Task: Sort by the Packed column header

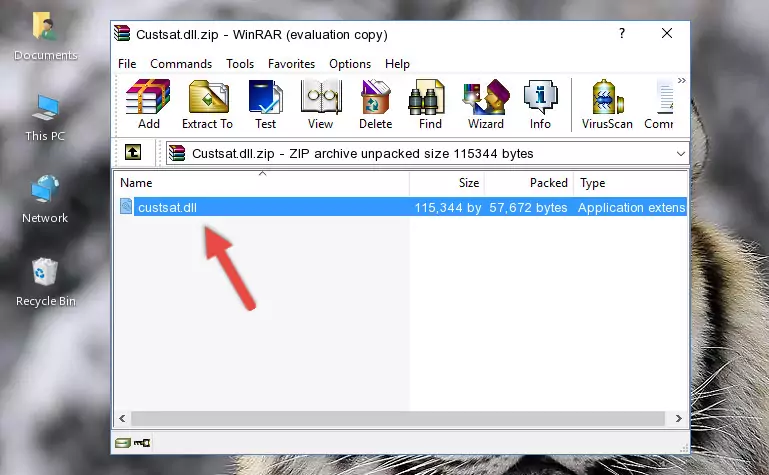Action: pyautogui.click(x=529, y=183)
